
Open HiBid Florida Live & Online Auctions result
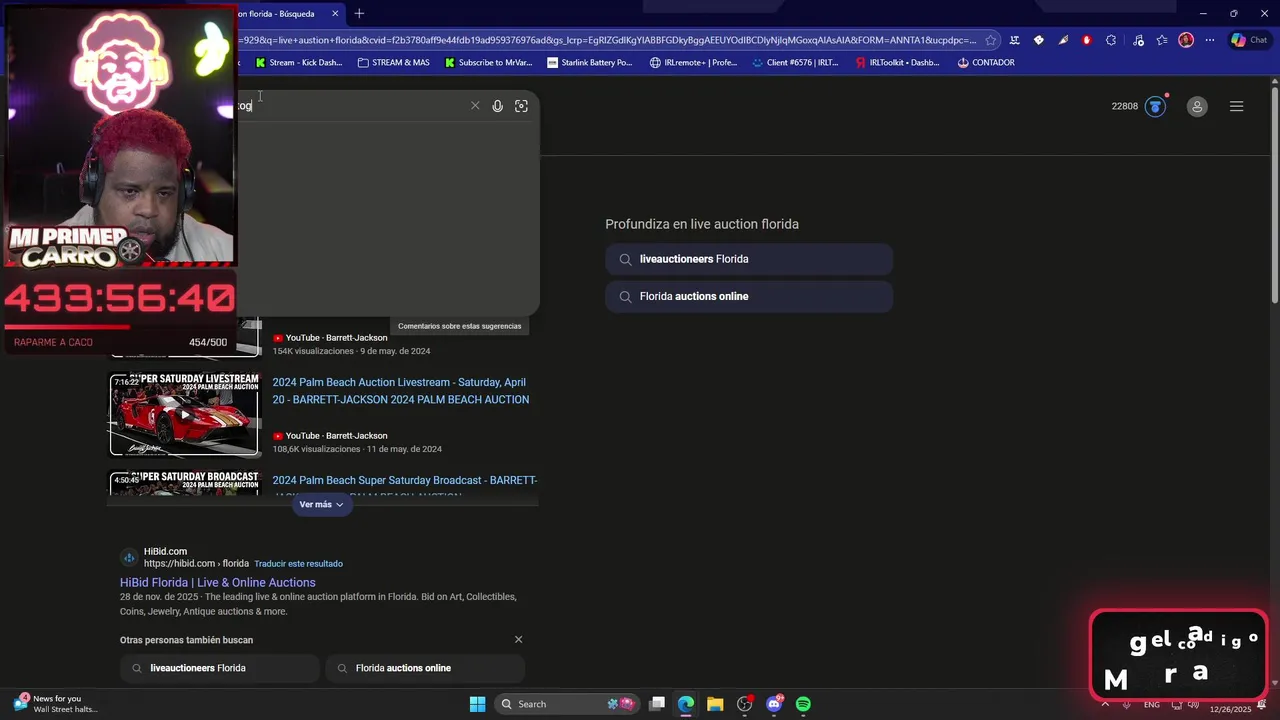[x=218, y=582]
